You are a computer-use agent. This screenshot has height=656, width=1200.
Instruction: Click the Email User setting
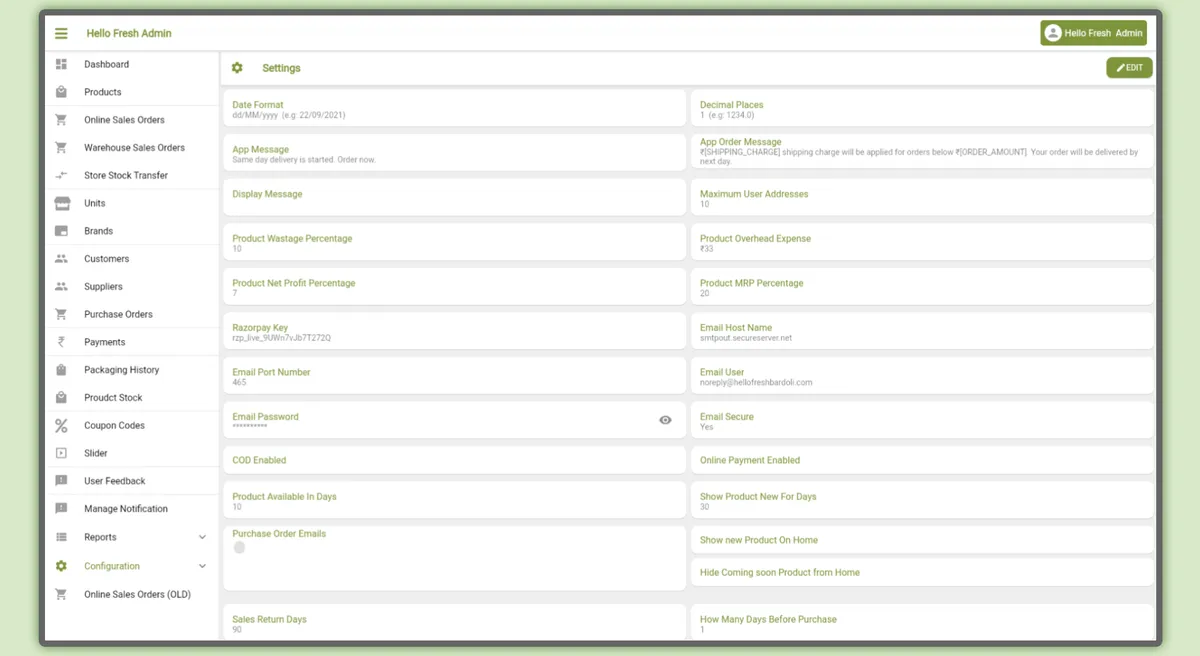point(922,376)
